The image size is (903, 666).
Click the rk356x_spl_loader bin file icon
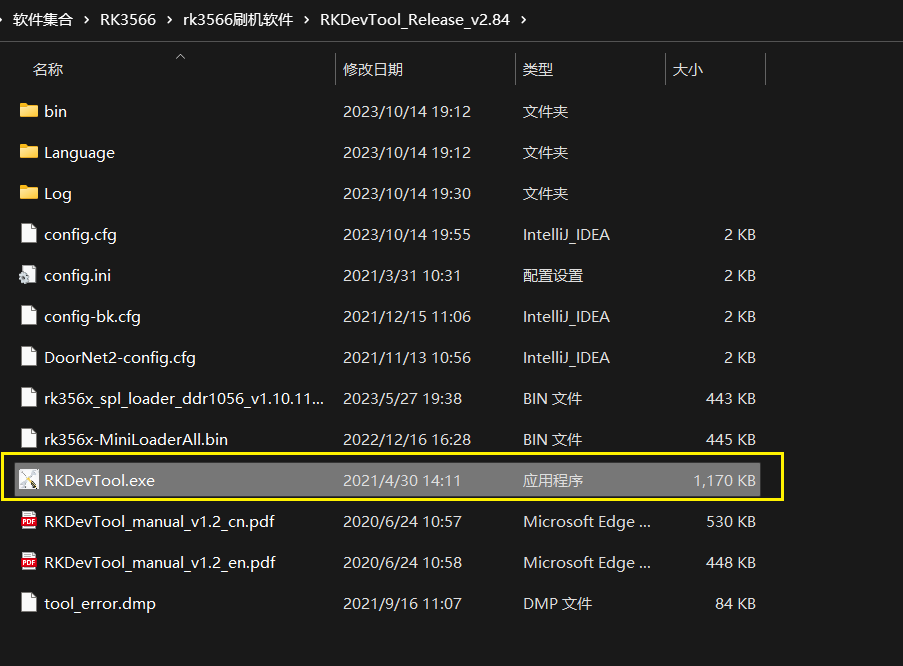coord(29,398)
